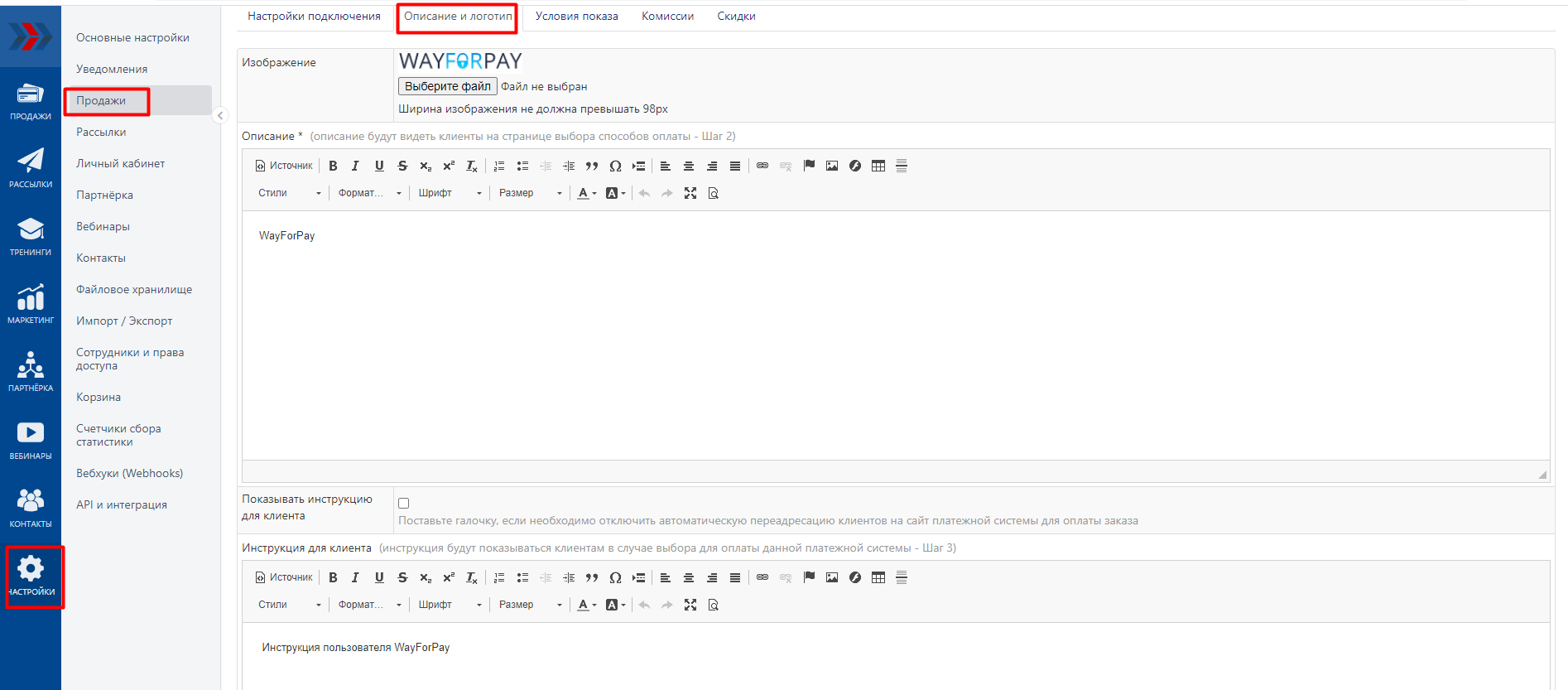The width and height of the screenshot is (1568, 690).
Task: Open Размер dropdown in the Описание editor
Action: [530, 193]
